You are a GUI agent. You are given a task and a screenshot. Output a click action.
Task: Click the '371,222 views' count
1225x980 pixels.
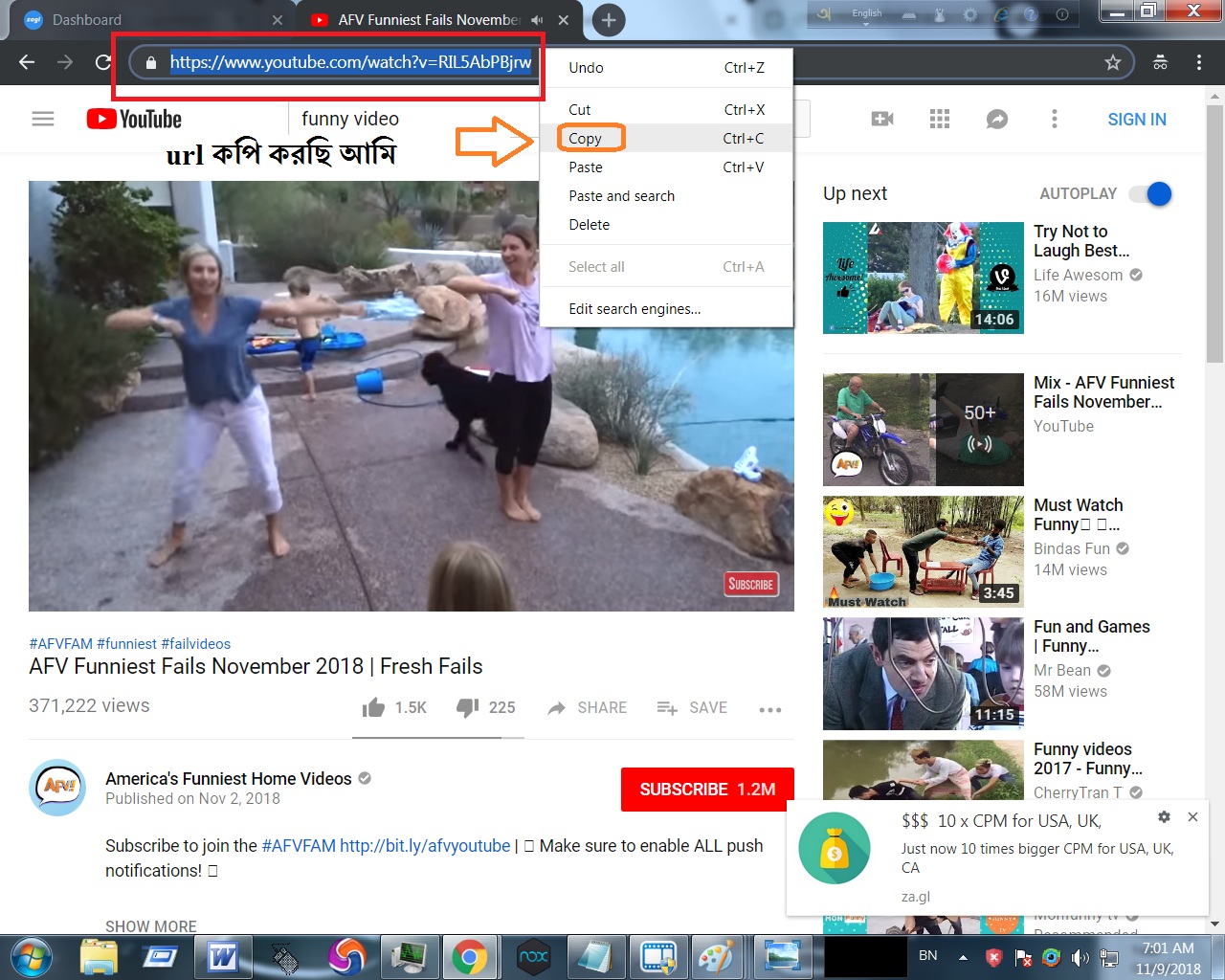(89, 705)
